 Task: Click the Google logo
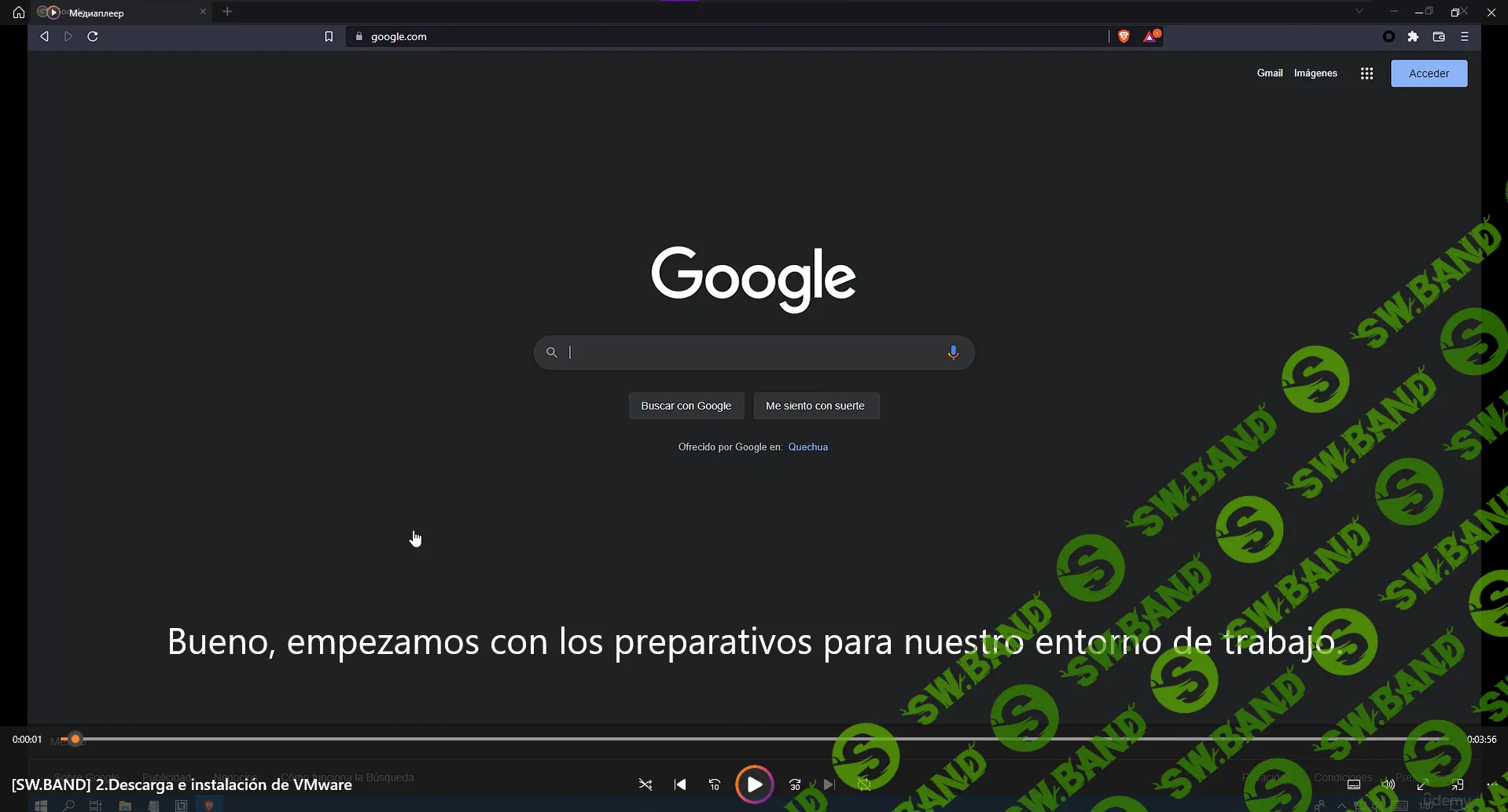tap(753, 279)
